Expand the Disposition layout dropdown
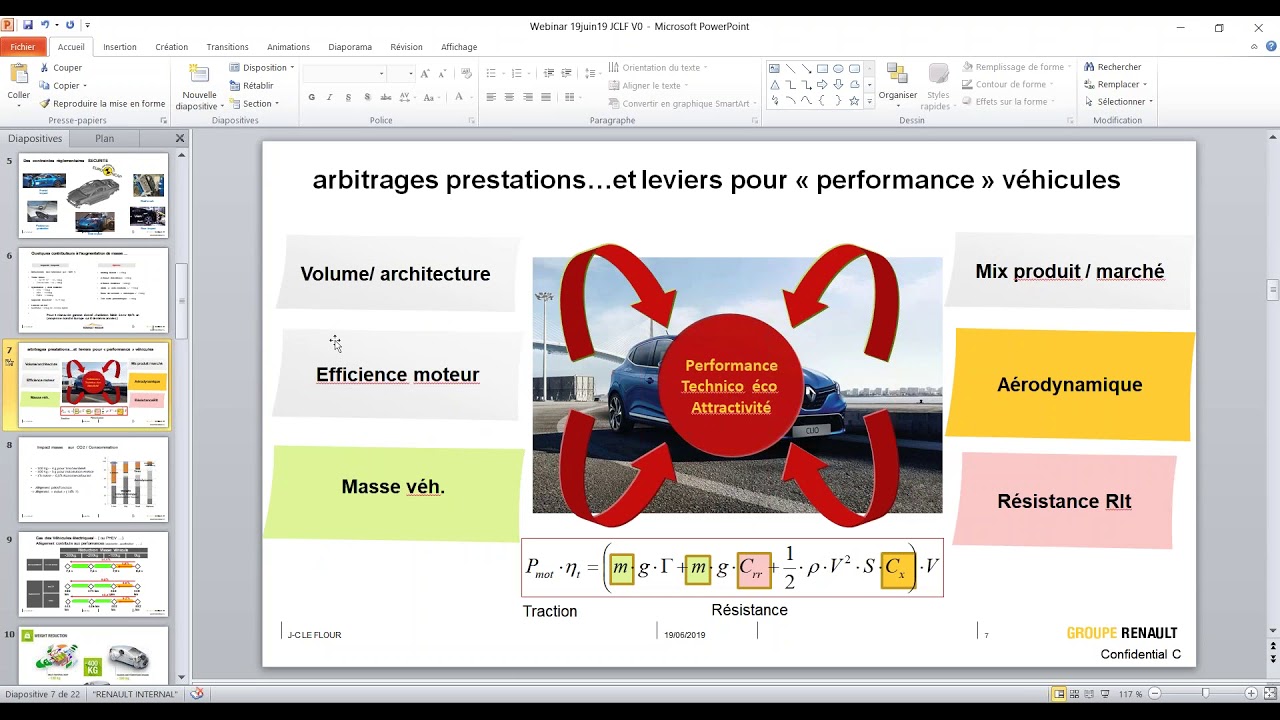The height and width of the screenshot is (720, 1280). pos(262,68)
